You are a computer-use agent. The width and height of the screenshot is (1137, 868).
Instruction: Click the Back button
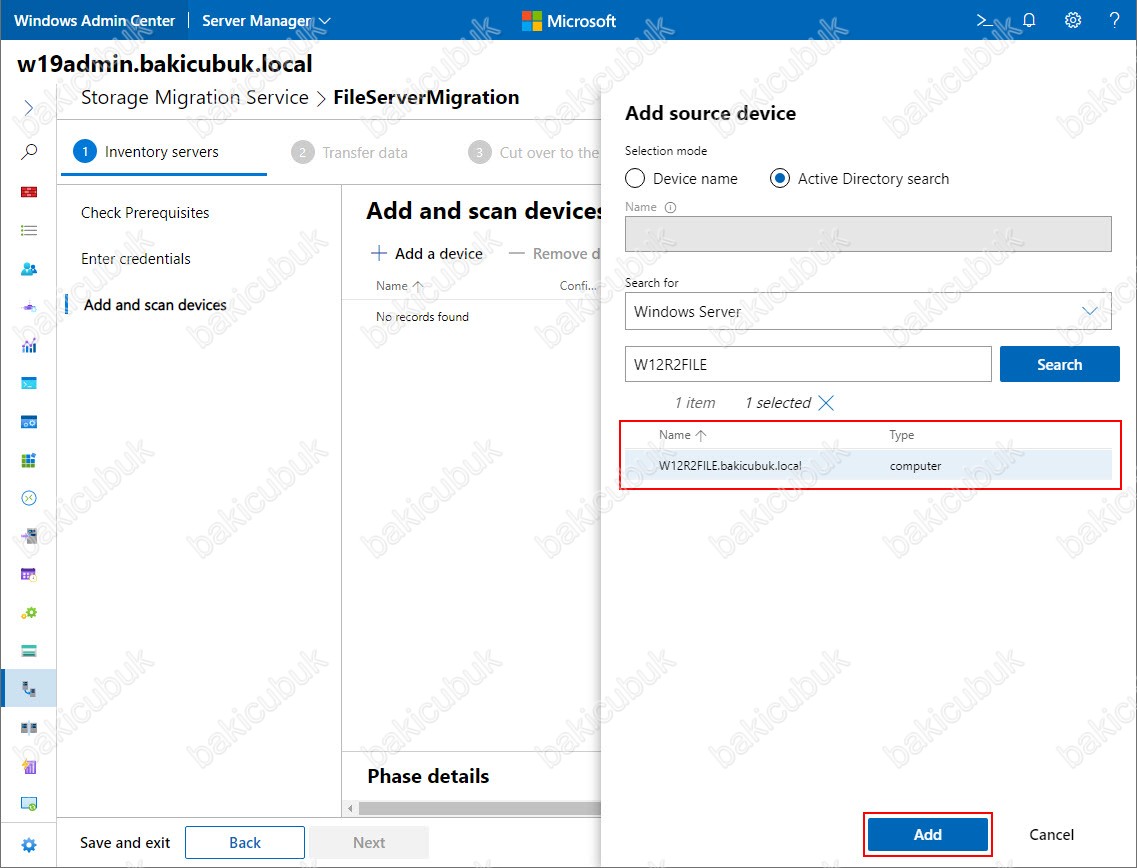click(x=244, y=843)
